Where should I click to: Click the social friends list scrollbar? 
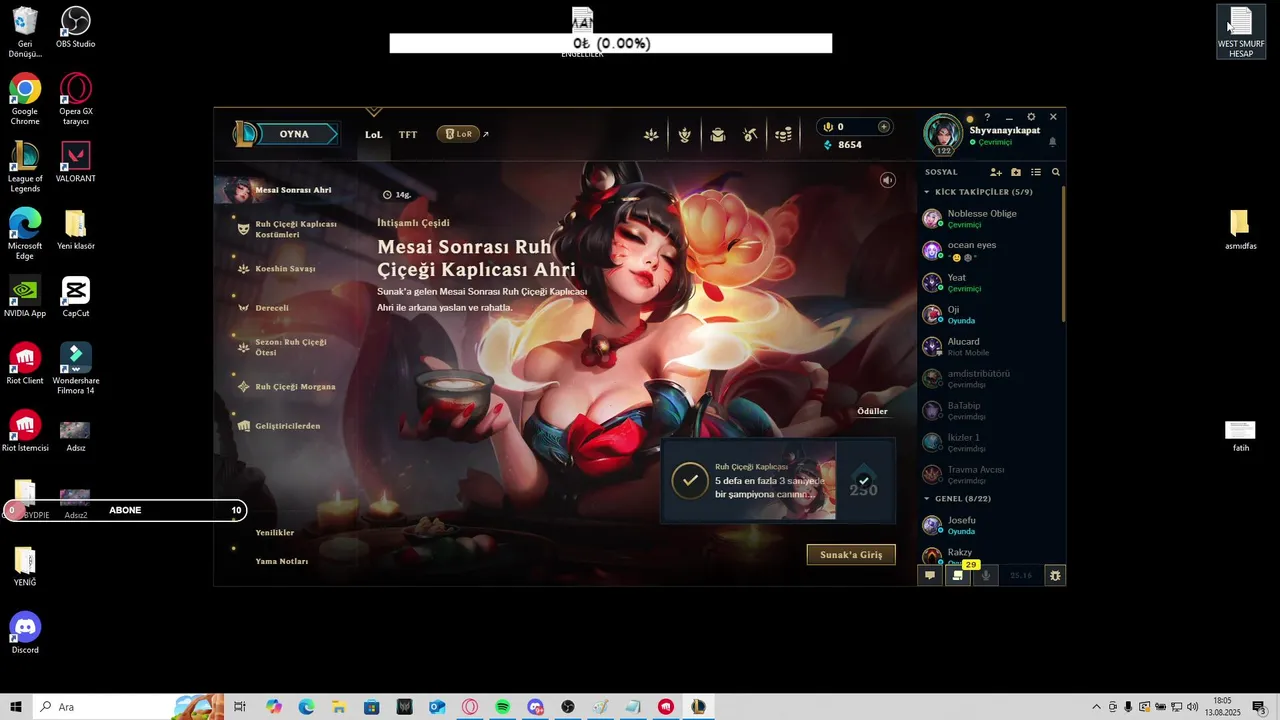coord(1063,255)
